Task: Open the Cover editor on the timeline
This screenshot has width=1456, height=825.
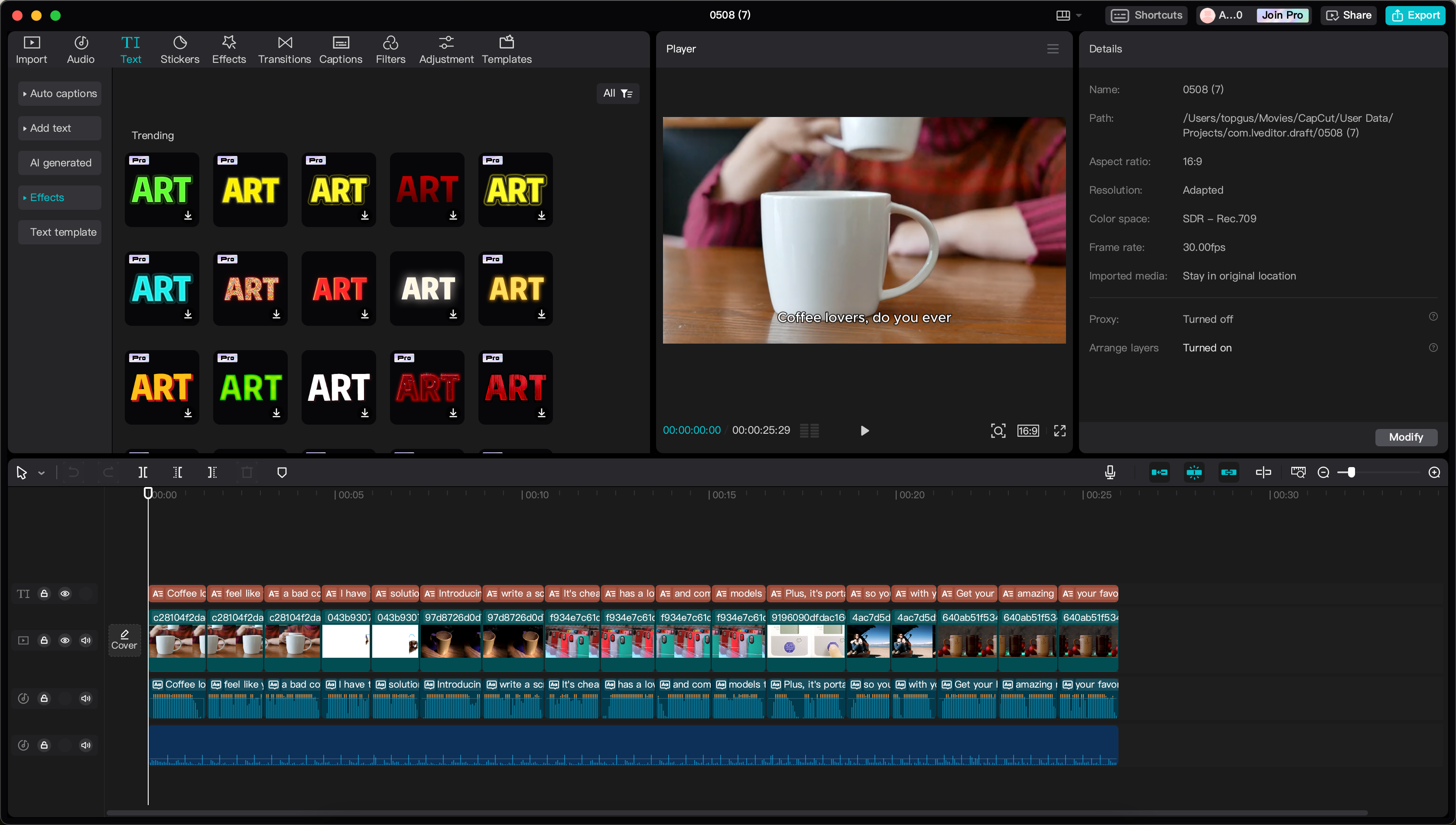Action: pos(124,640)
